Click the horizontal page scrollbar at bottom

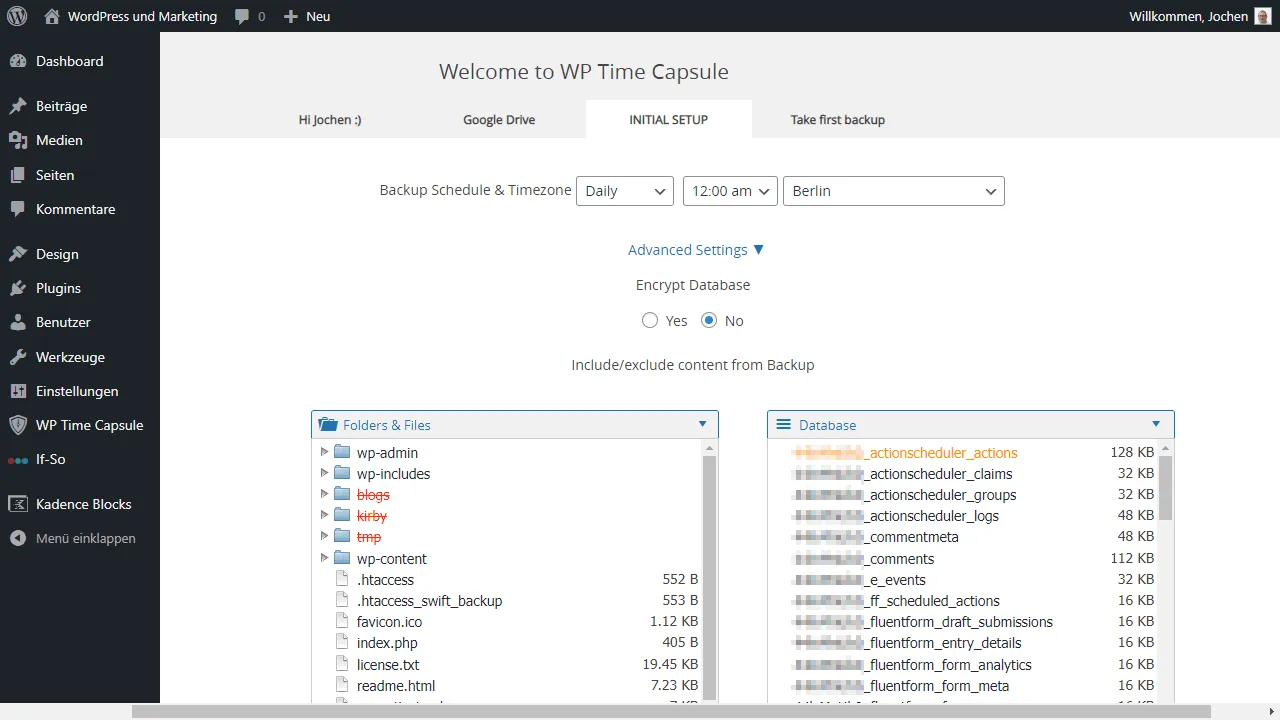[x=671, y=712]
